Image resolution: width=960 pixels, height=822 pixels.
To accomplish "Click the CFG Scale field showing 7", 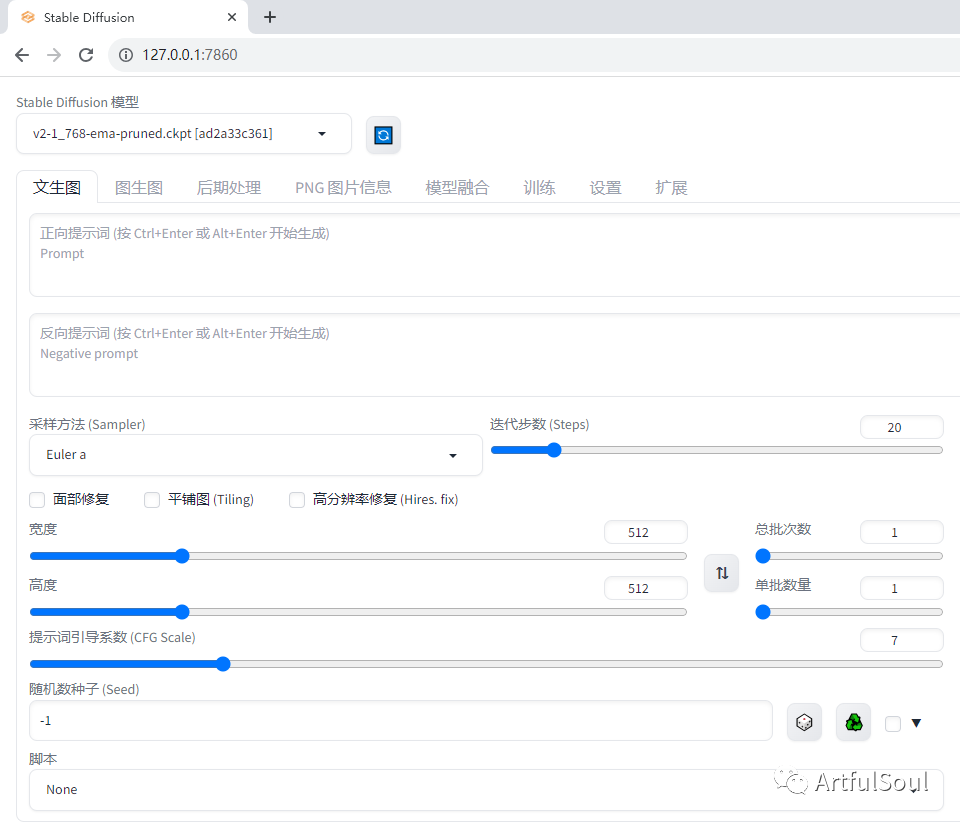I will (x=902, y=640).
